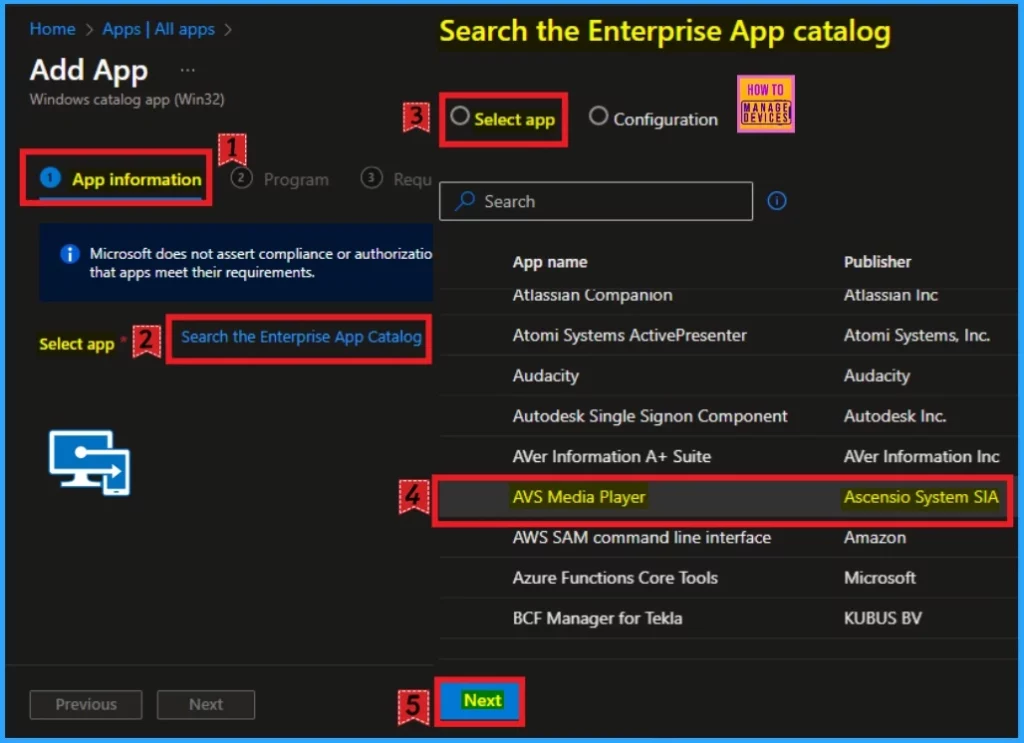The width and height of the screenshot is (1024, 743).
Task: Select the Configuration radio button
Action: (x=598, y=116)
